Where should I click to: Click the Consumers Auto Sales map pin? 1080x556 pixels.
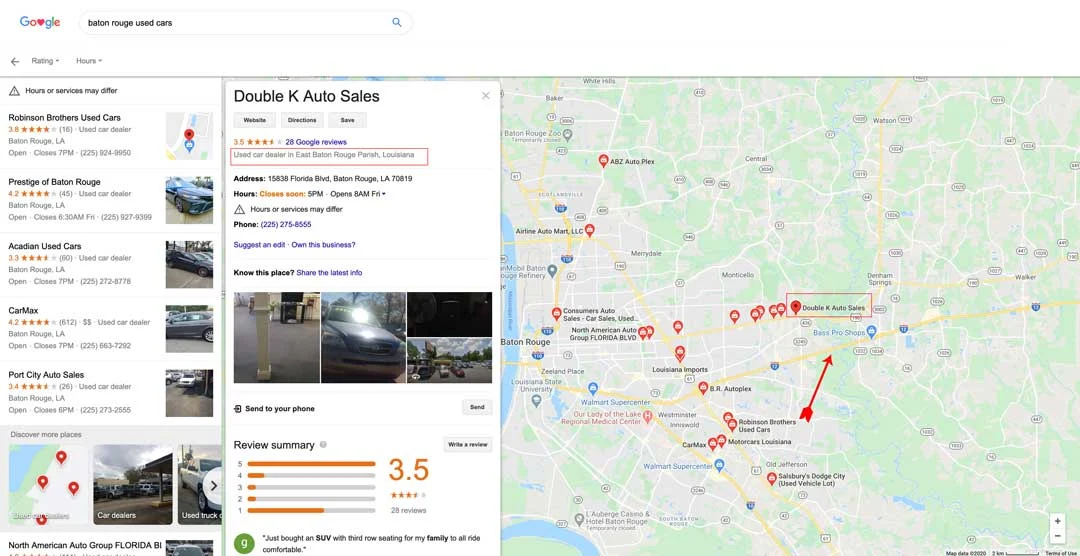coord(557,313)
